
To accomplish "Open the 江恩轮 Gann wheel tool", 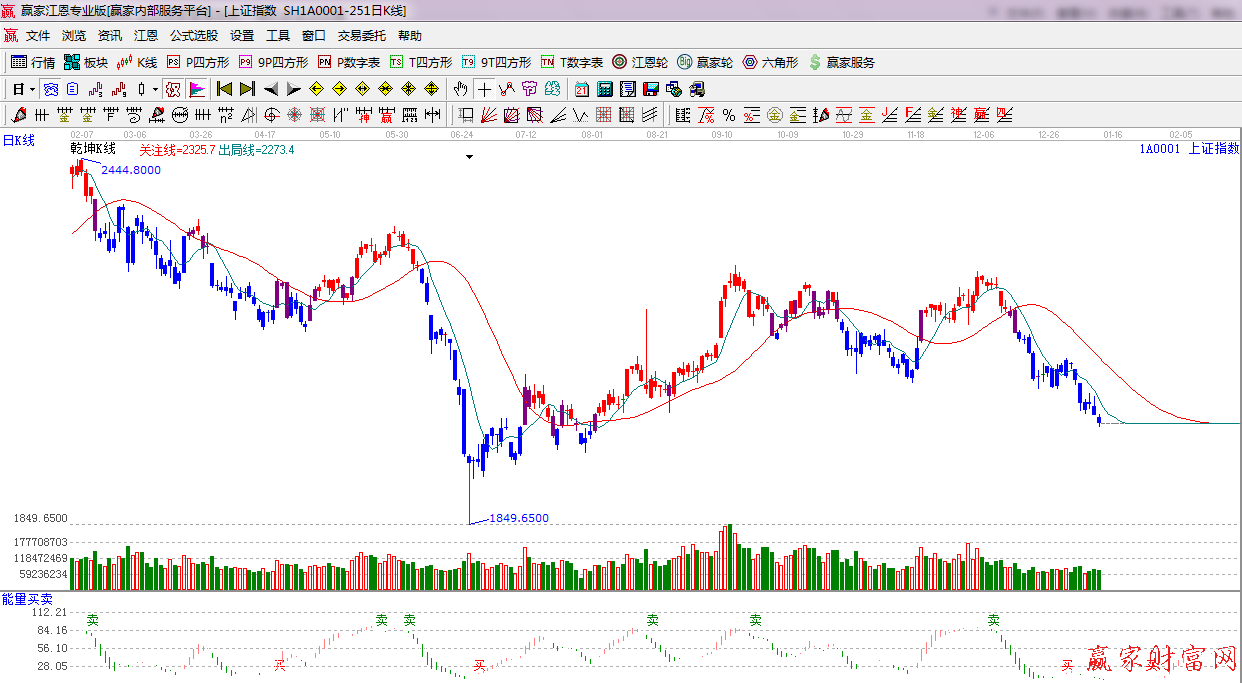I will [640, 62].
